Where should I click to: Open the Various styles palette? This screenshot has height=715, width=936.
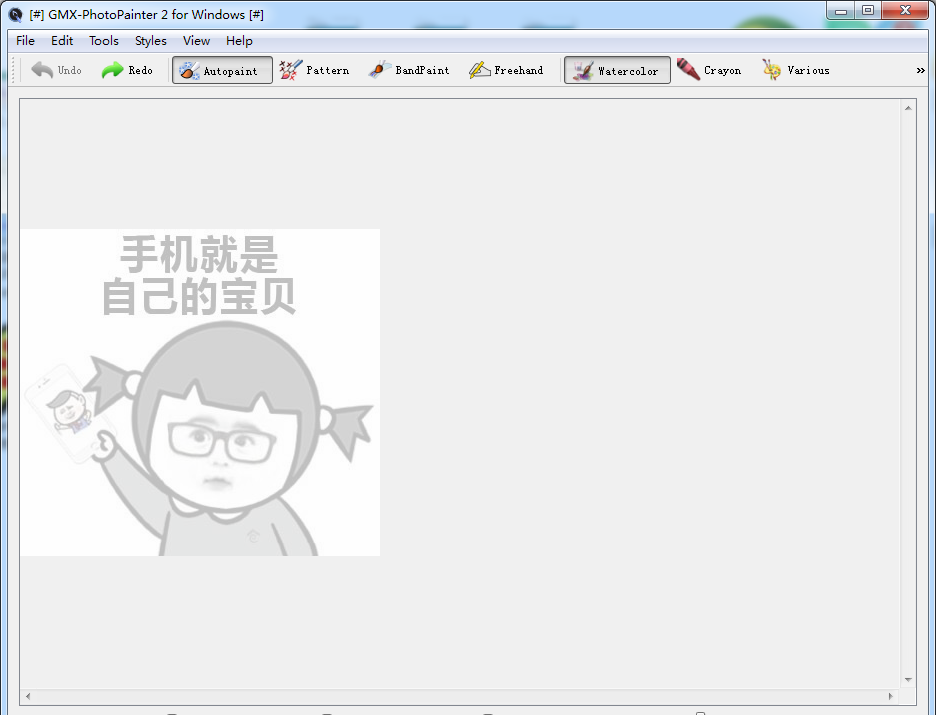796,70
